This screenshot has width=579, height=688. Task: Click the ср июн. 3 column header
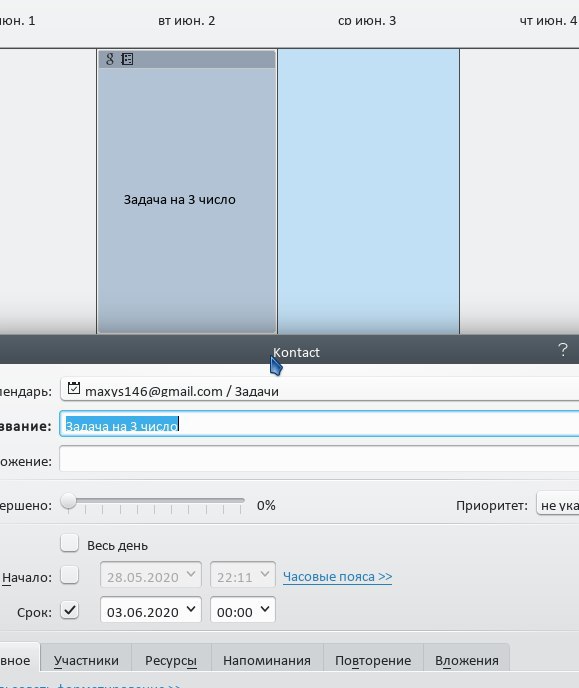click(367, 21)
